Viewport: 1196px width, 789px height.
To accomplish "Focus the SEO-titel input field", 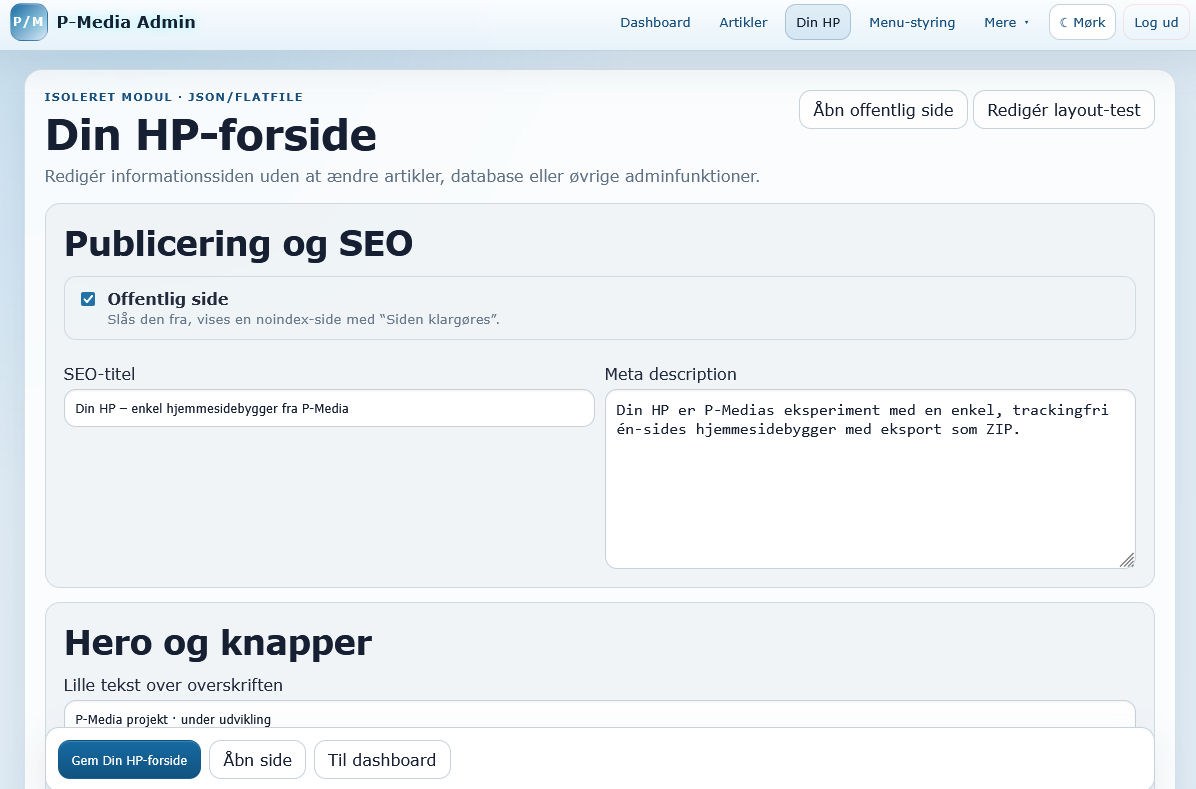I will (329, 408).
